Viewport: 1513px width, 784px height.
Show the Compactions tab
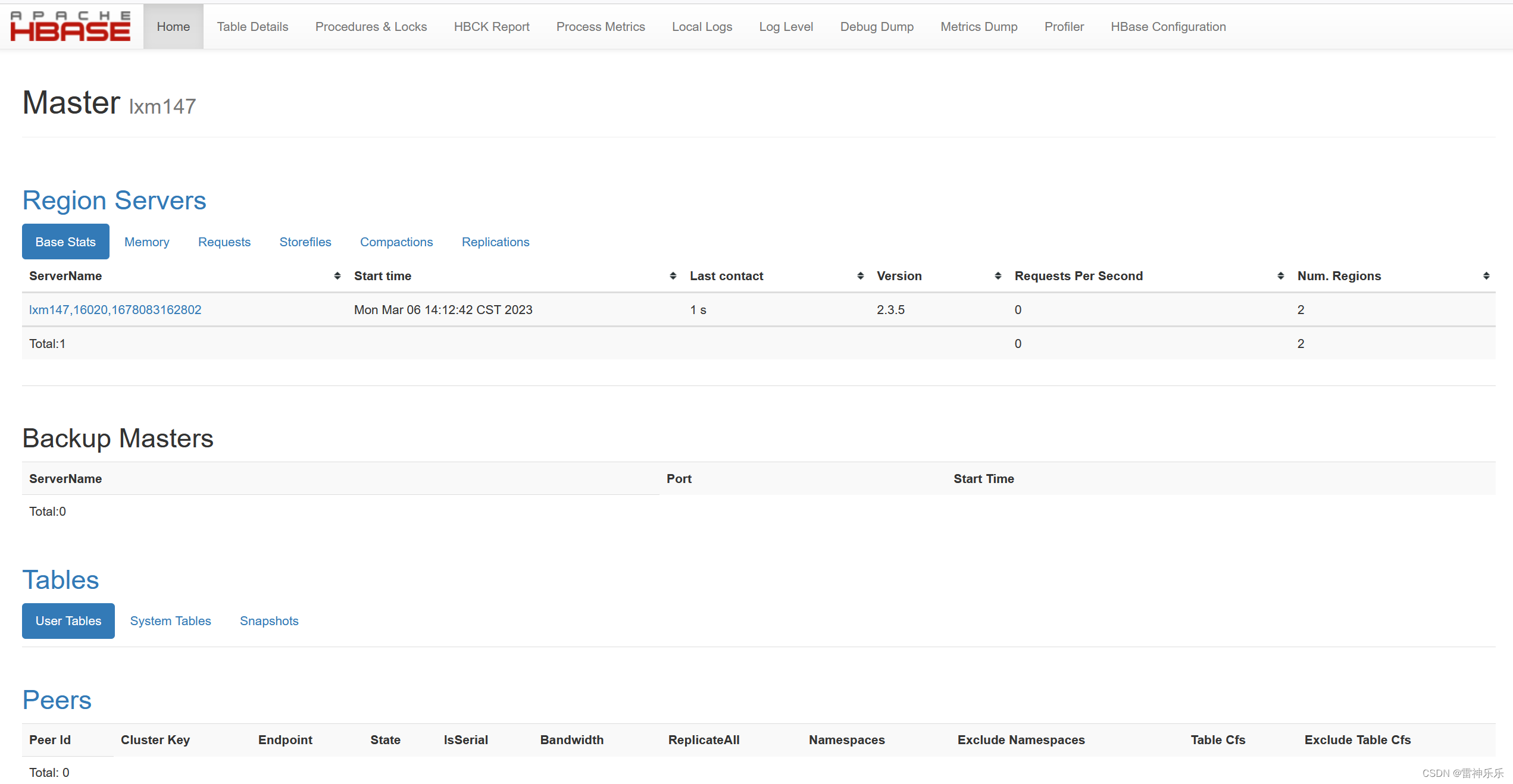pyautogui.click(x=396, y=242)
